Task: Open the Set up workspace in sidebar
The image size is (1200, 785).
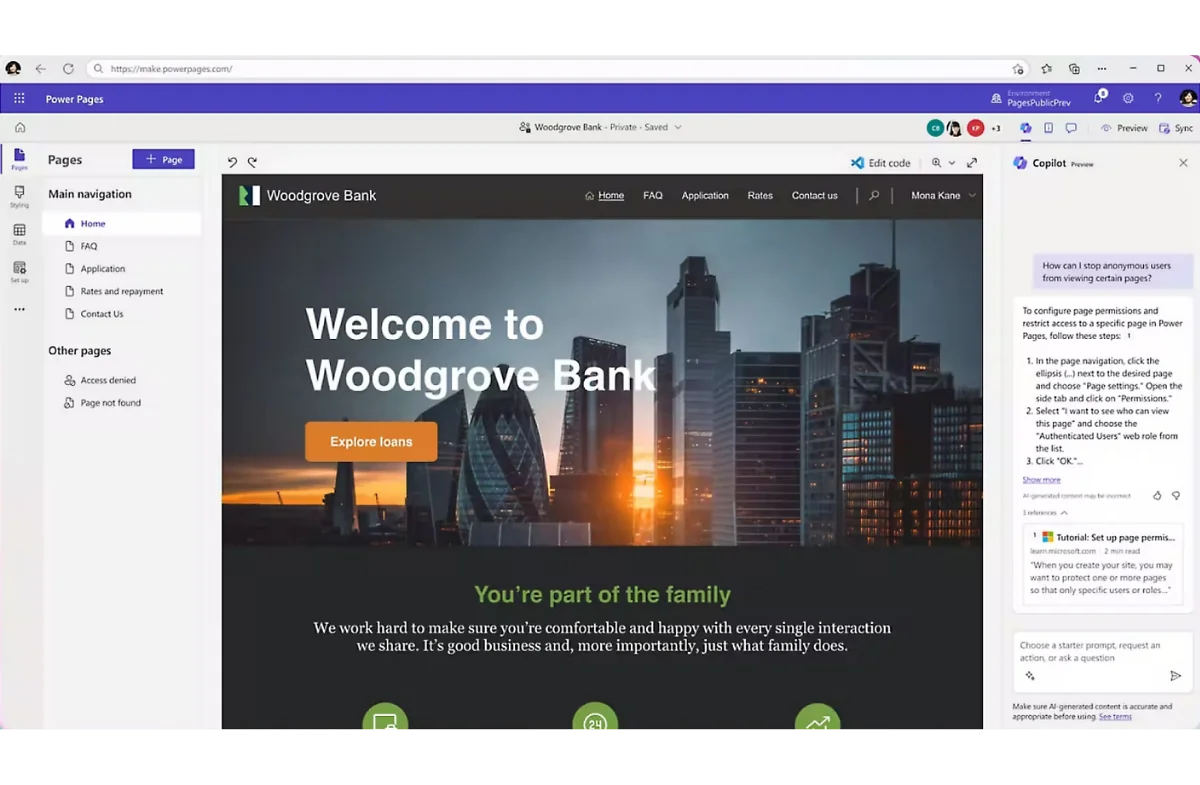Action: [x=19, y=272]
